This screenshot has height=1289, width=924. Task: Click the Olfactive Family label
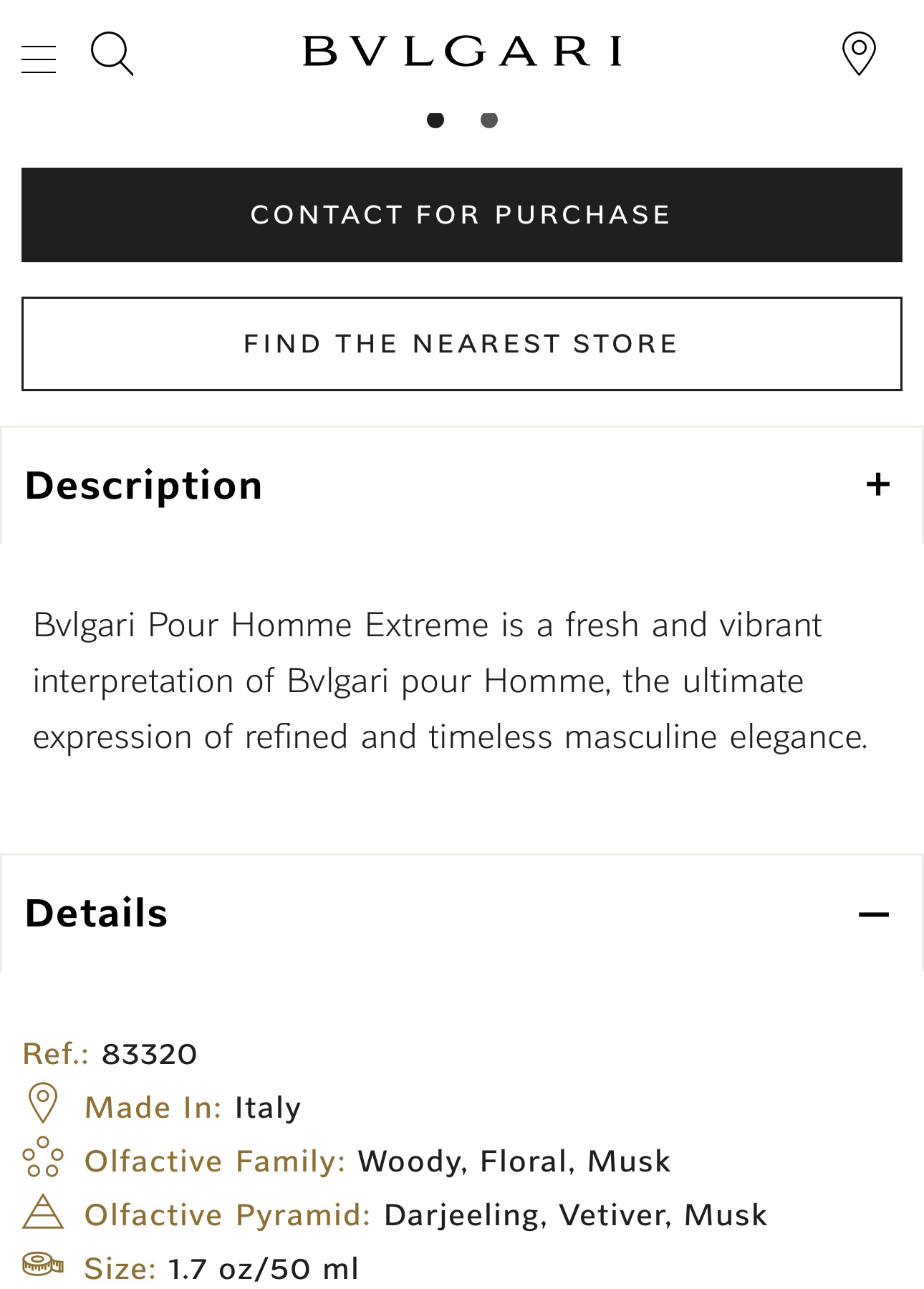point(216,1161)
